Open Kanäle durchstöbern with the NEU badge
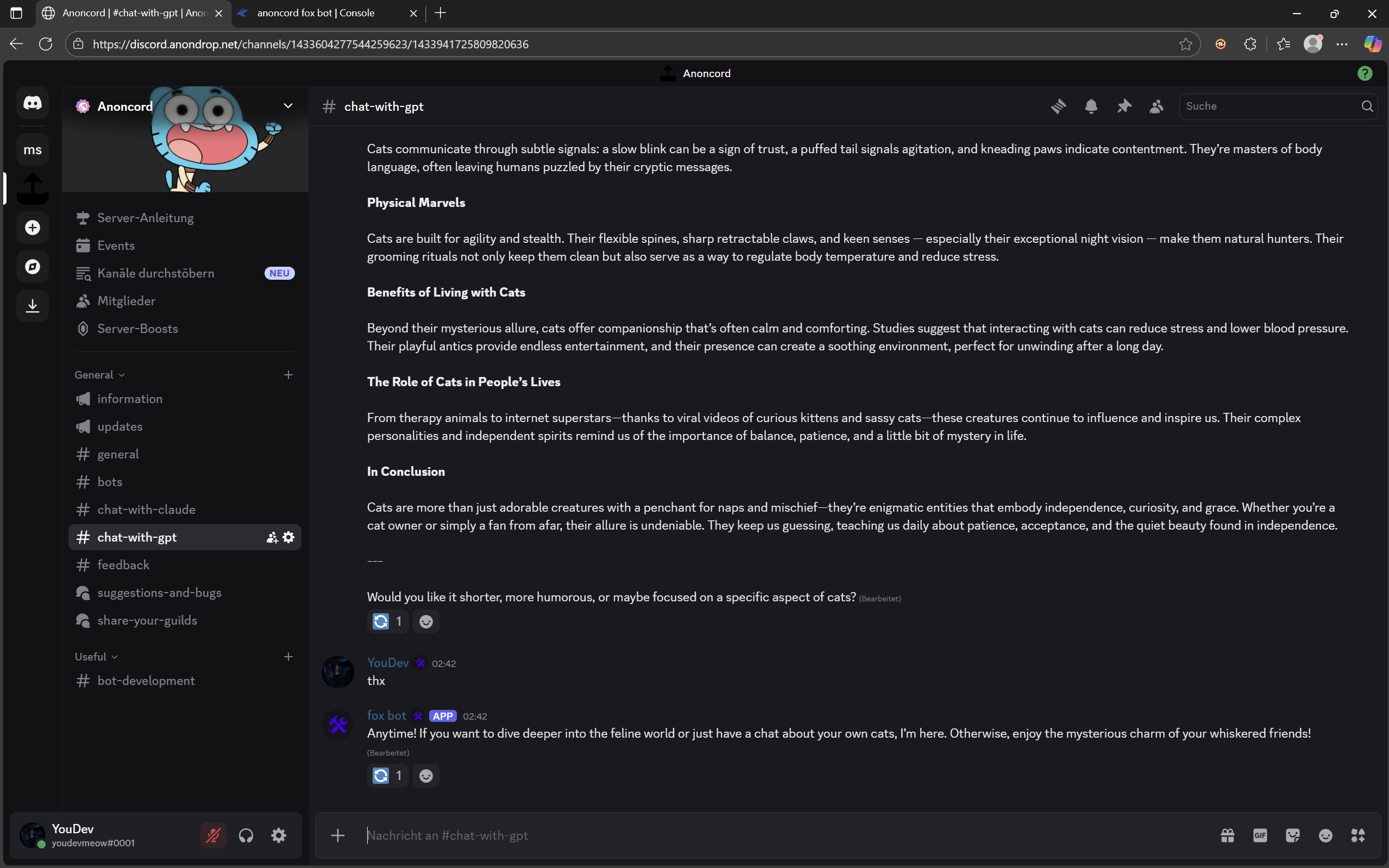The width and height of the screenshot is (1389, 868). 155,273
